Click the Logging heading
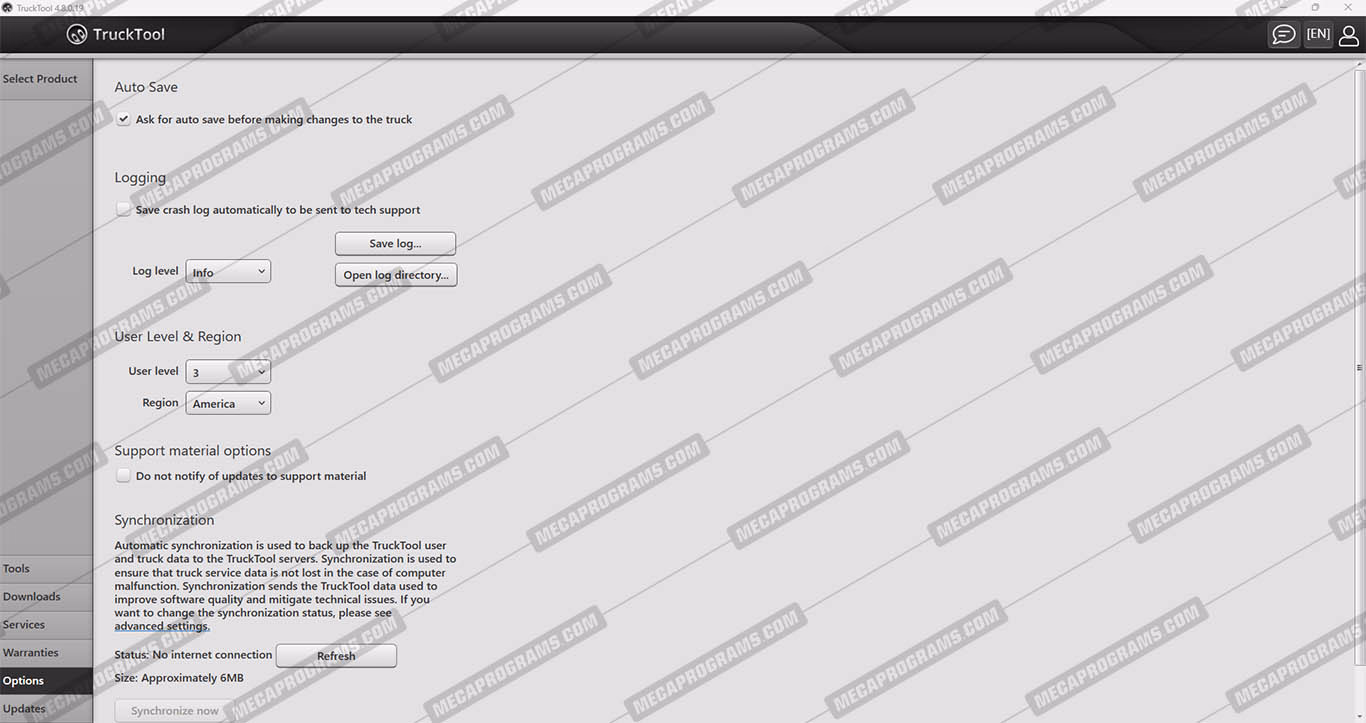This screenshot has height=723, width=1366. pyautogui.click(x=140, y=178)
